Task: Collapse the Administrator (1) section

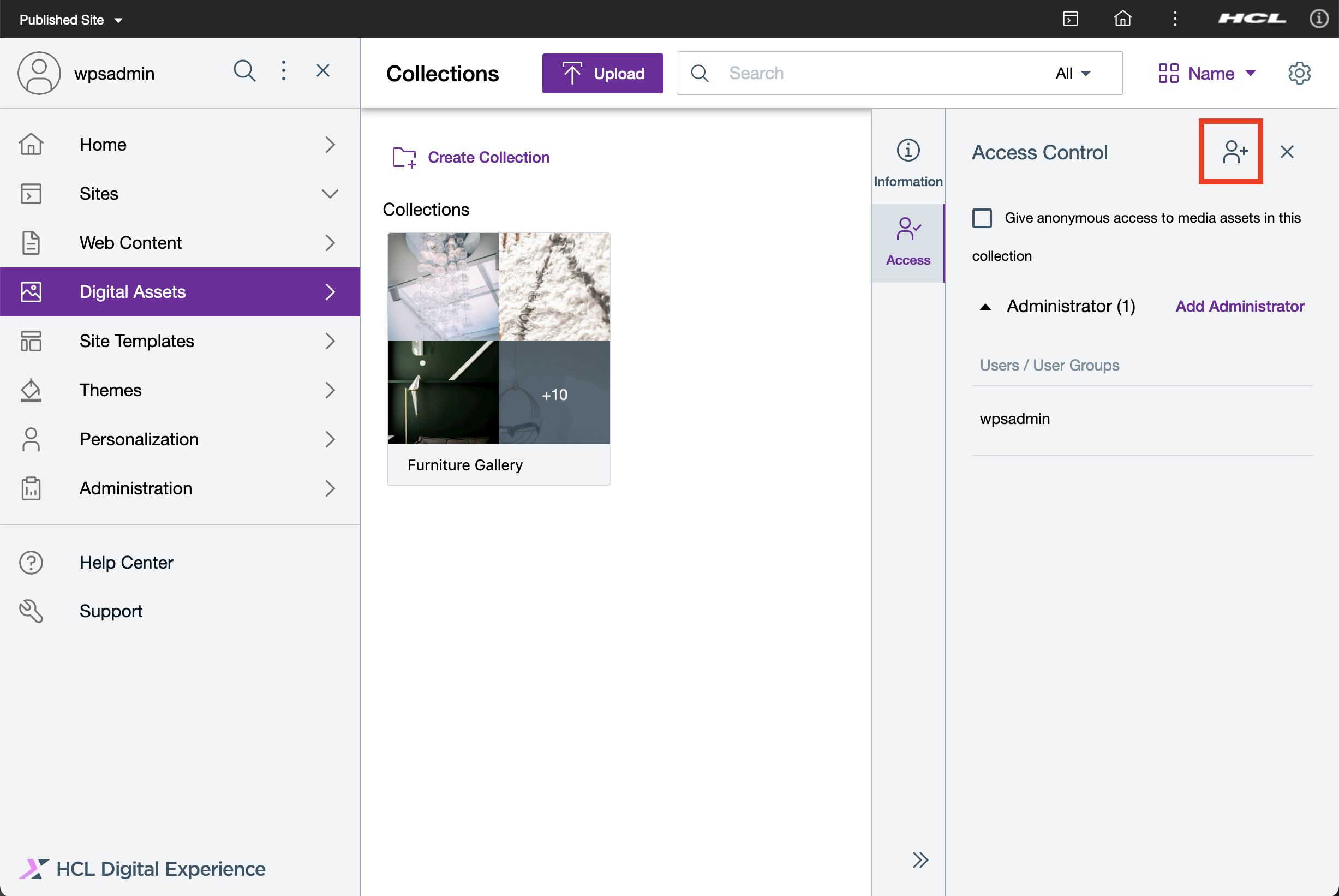Action: [x=985, y=307]
